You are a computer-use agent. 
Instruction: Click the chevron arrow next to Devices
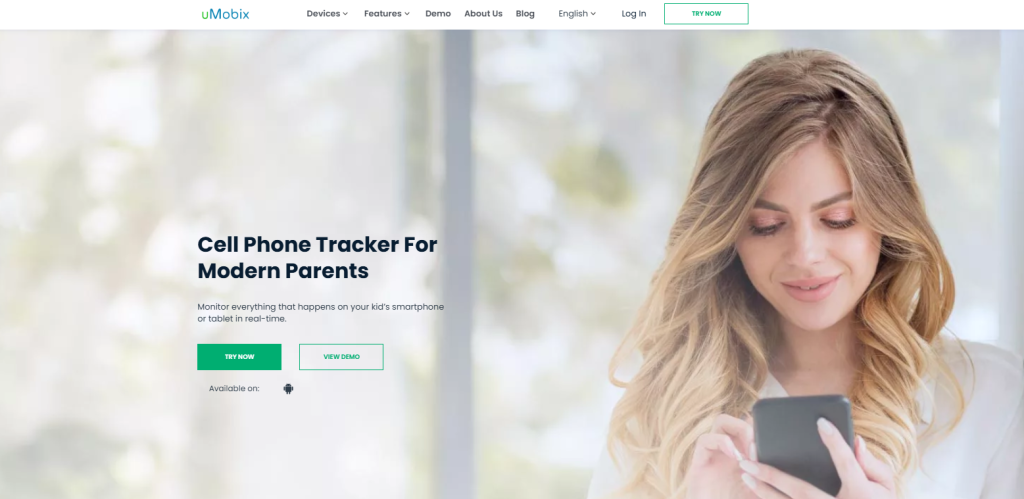[x=345, y=14]
